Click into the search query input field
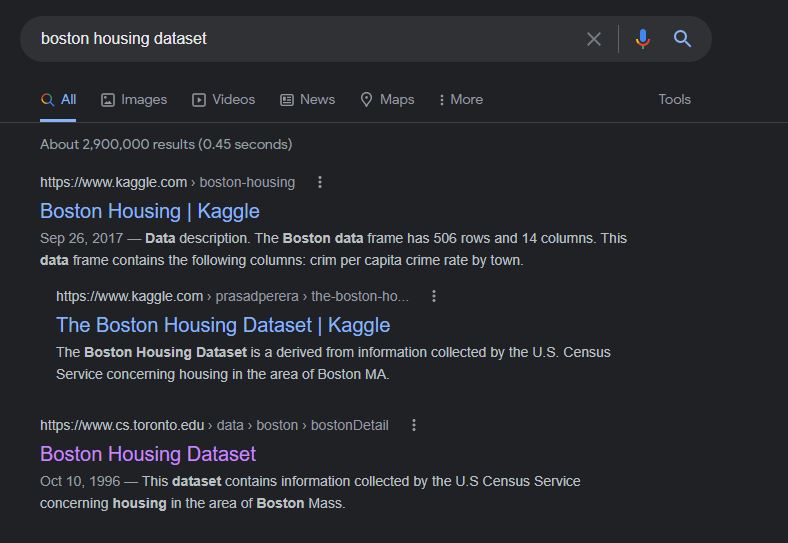788x543 pixels. pos(300,39)
